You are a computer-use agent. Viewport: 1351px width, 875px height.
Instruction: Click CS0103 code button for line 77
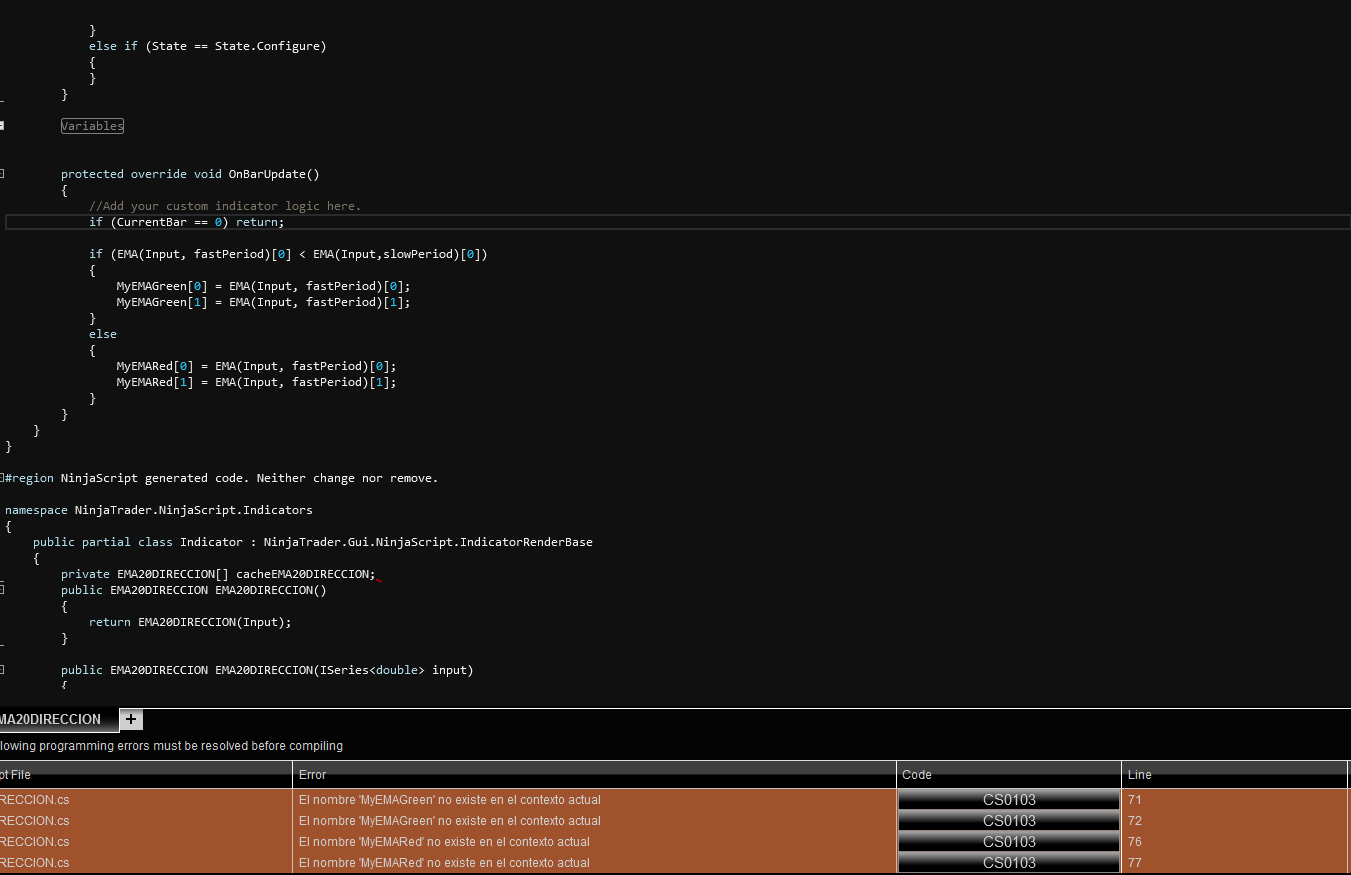click(1008, 863)
